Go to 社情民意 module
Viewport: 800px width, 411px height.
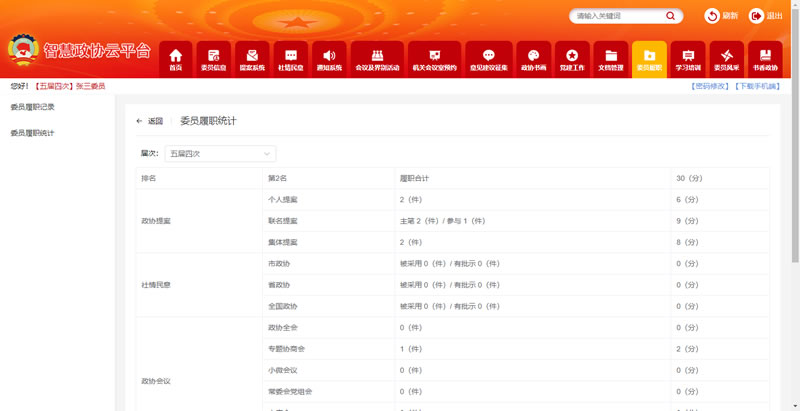(291, 59)
